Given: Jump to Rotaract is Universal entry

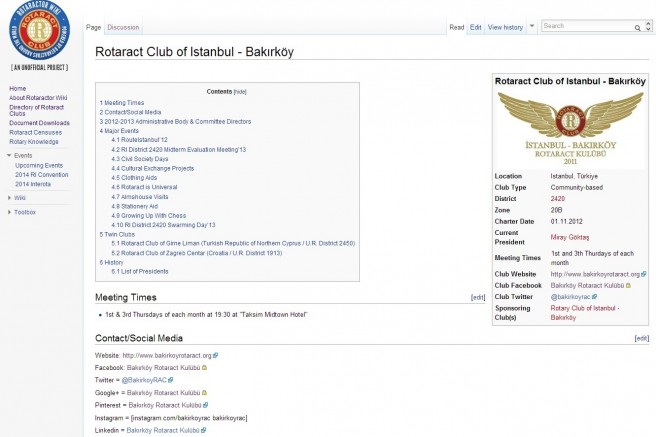Looking at the screenshot, I should coord(144,187).
